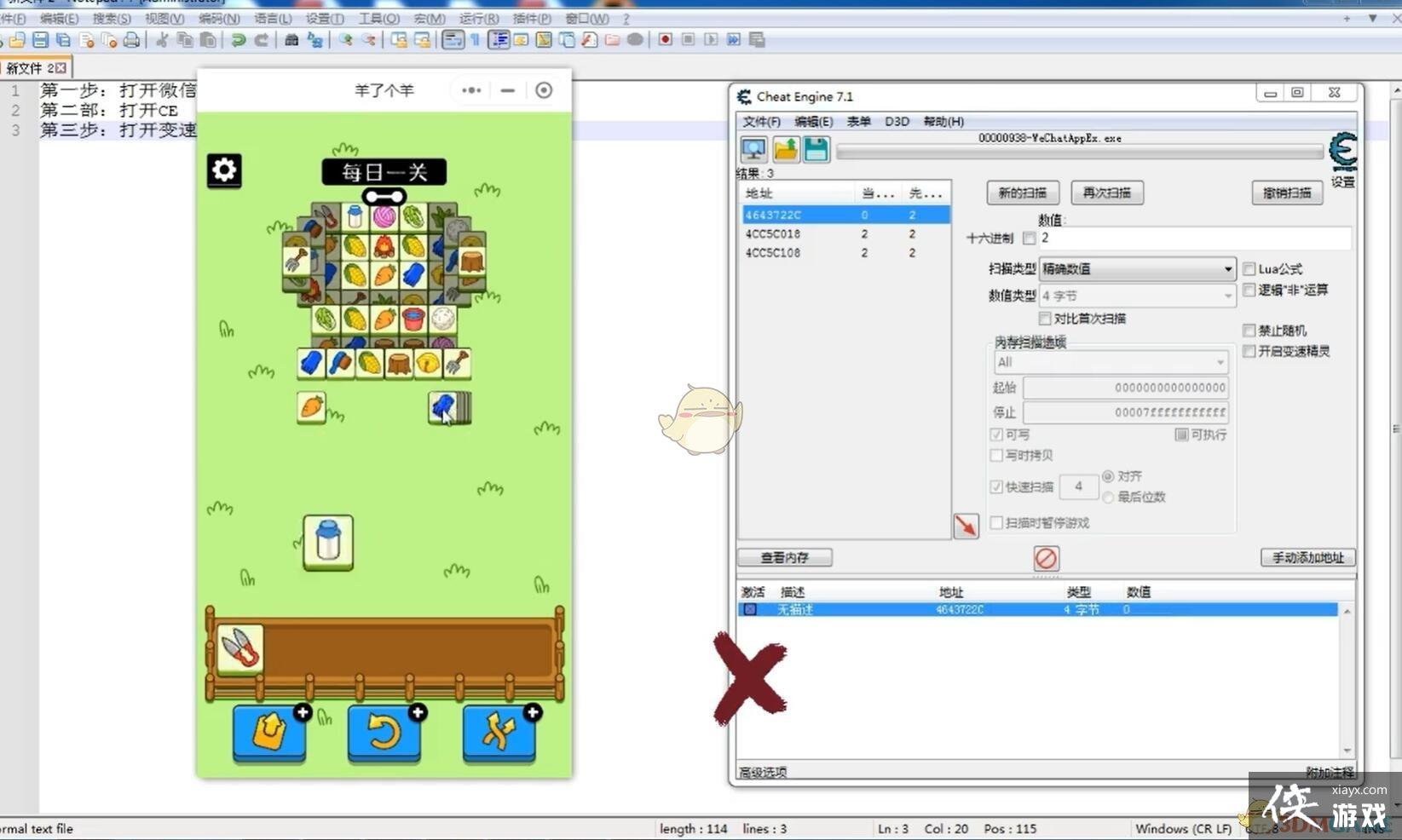Open the 文件(F) menu in Cheat Engine

(760, 122)
